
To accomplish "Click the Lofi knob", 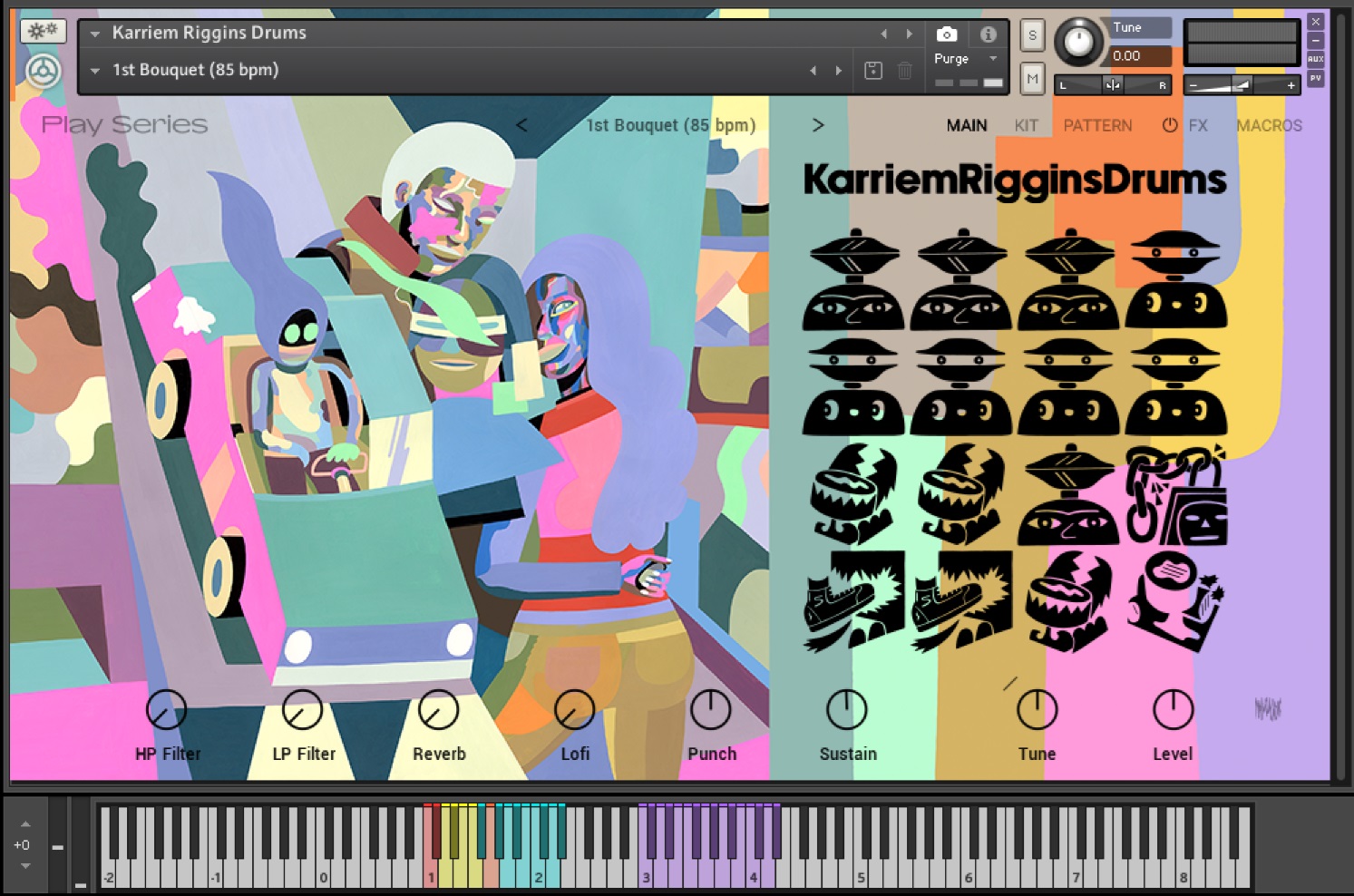I will 574,710.
